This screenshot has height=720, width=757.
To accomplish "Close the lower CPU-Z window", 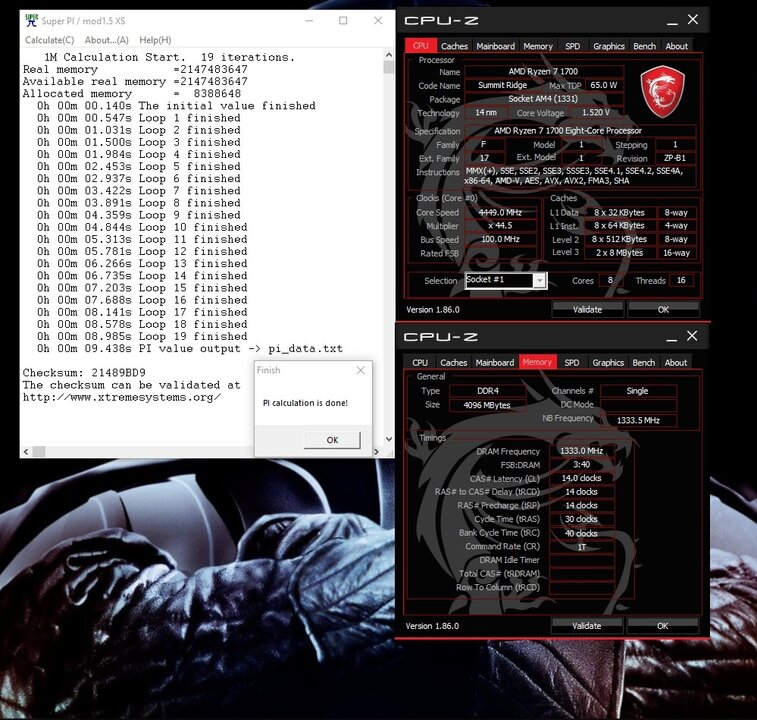I will (692, 336).
